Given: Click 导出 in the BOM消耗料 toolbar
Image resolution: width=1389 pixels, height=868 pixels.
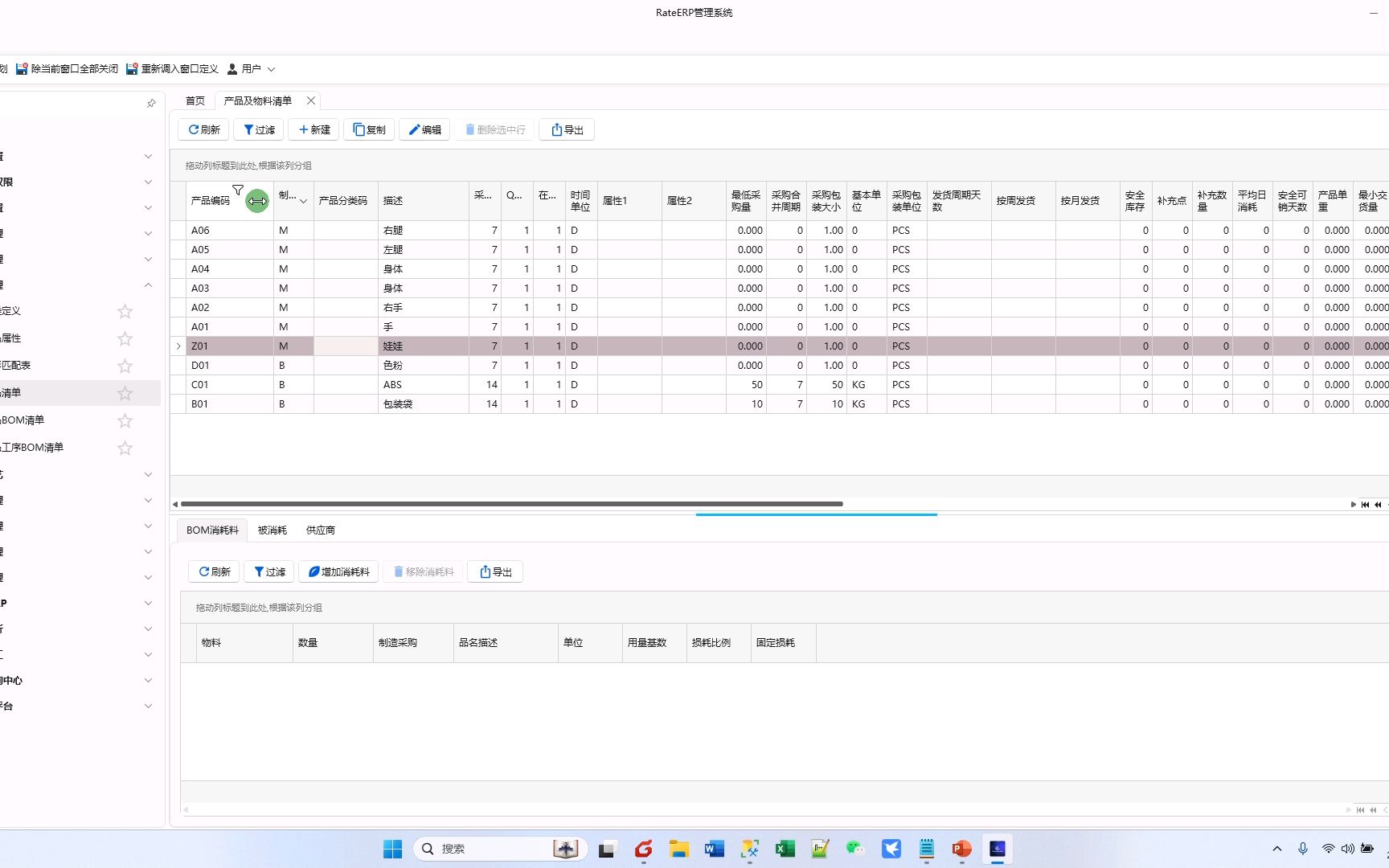Looking at the screenshot, I should click(x=495, y=571).
